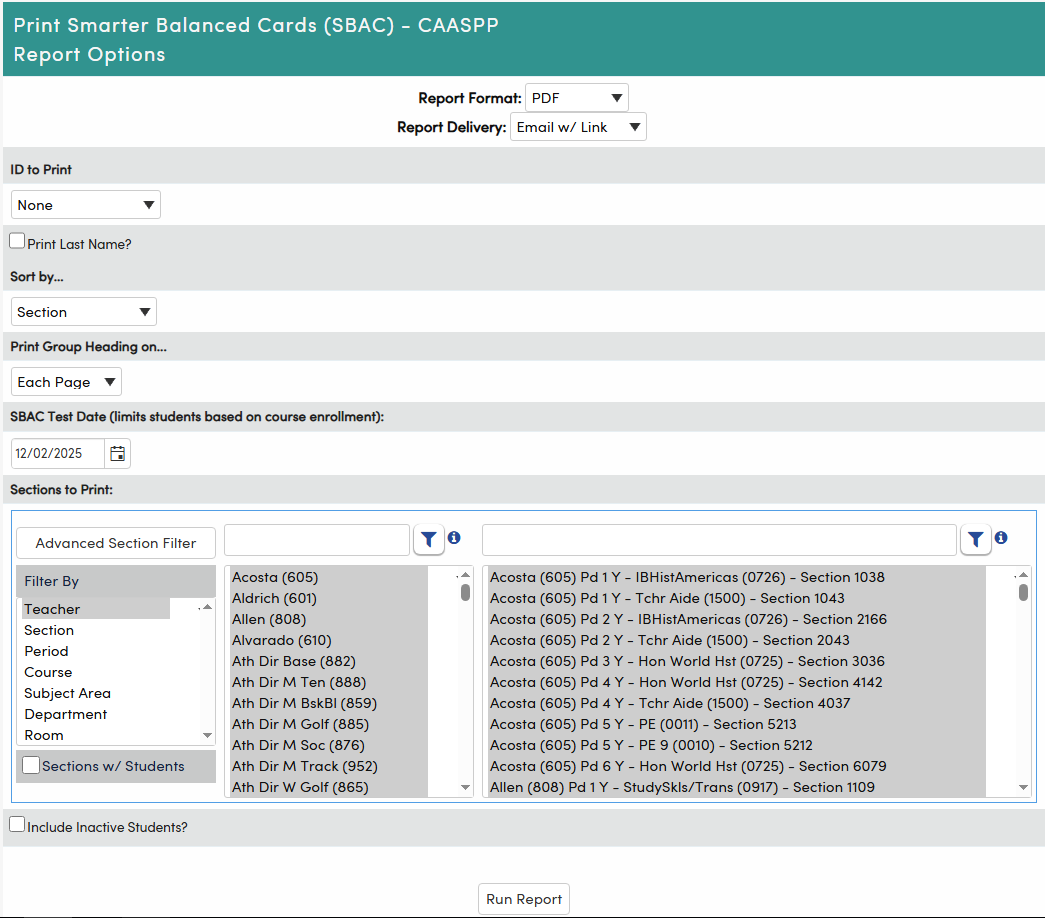
Task: Select teacher Aldrich (601)
Action: [329, 599]
